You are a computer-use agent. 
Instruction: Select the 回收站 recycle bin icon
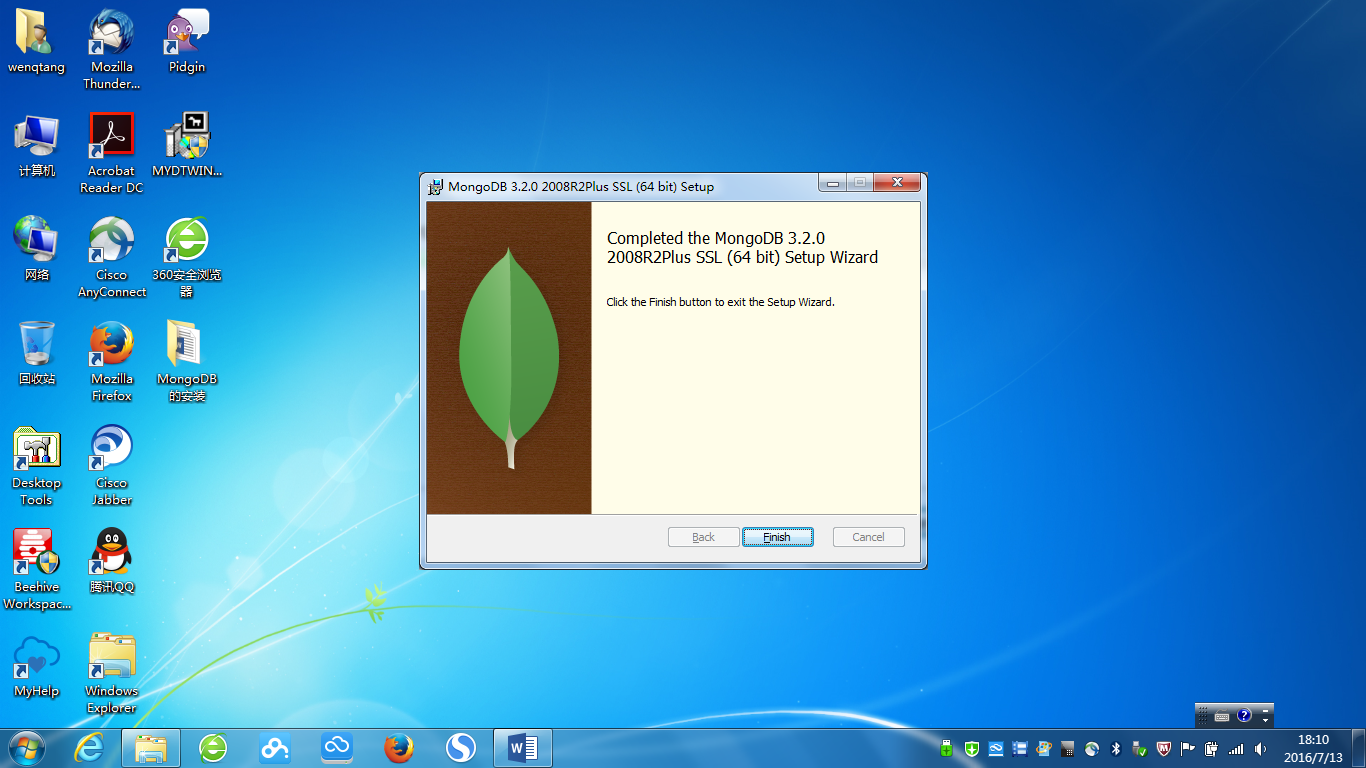click(x=37, y=354)
